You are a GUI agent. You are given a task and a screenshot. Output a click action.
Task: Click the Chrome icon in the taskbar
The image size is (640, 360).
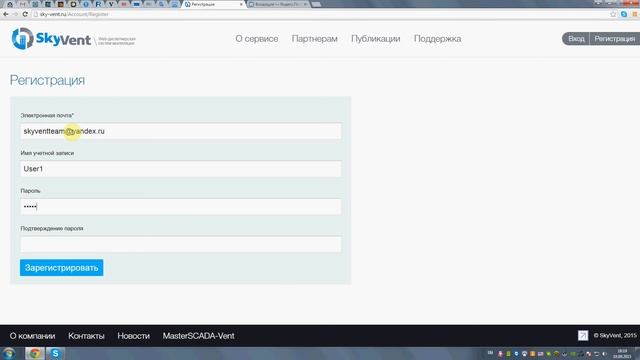[x=34, y=353]
